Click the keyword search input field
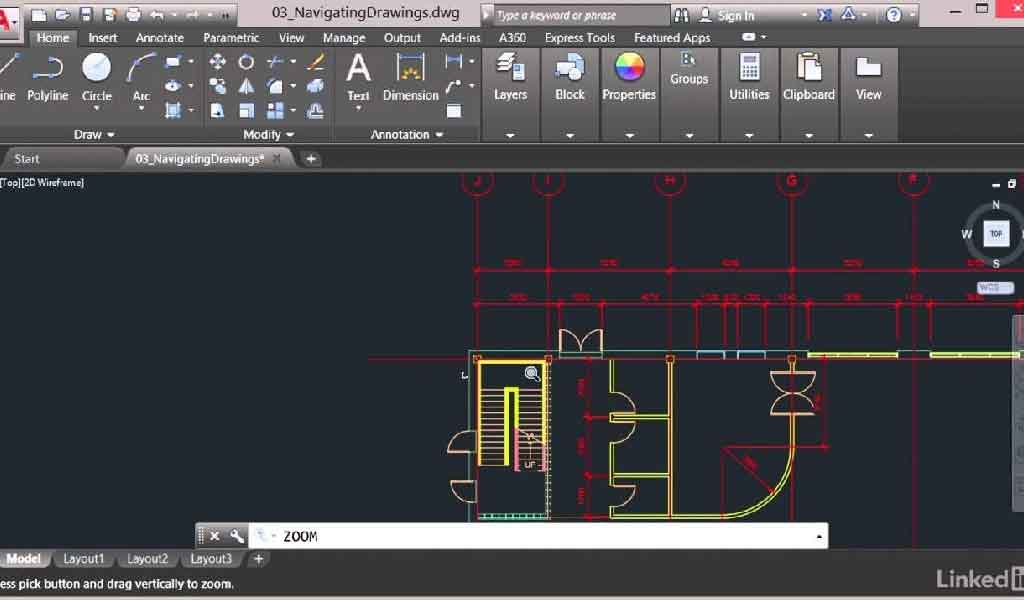Viewport: 1024px width, 600px height. (580, 14)
